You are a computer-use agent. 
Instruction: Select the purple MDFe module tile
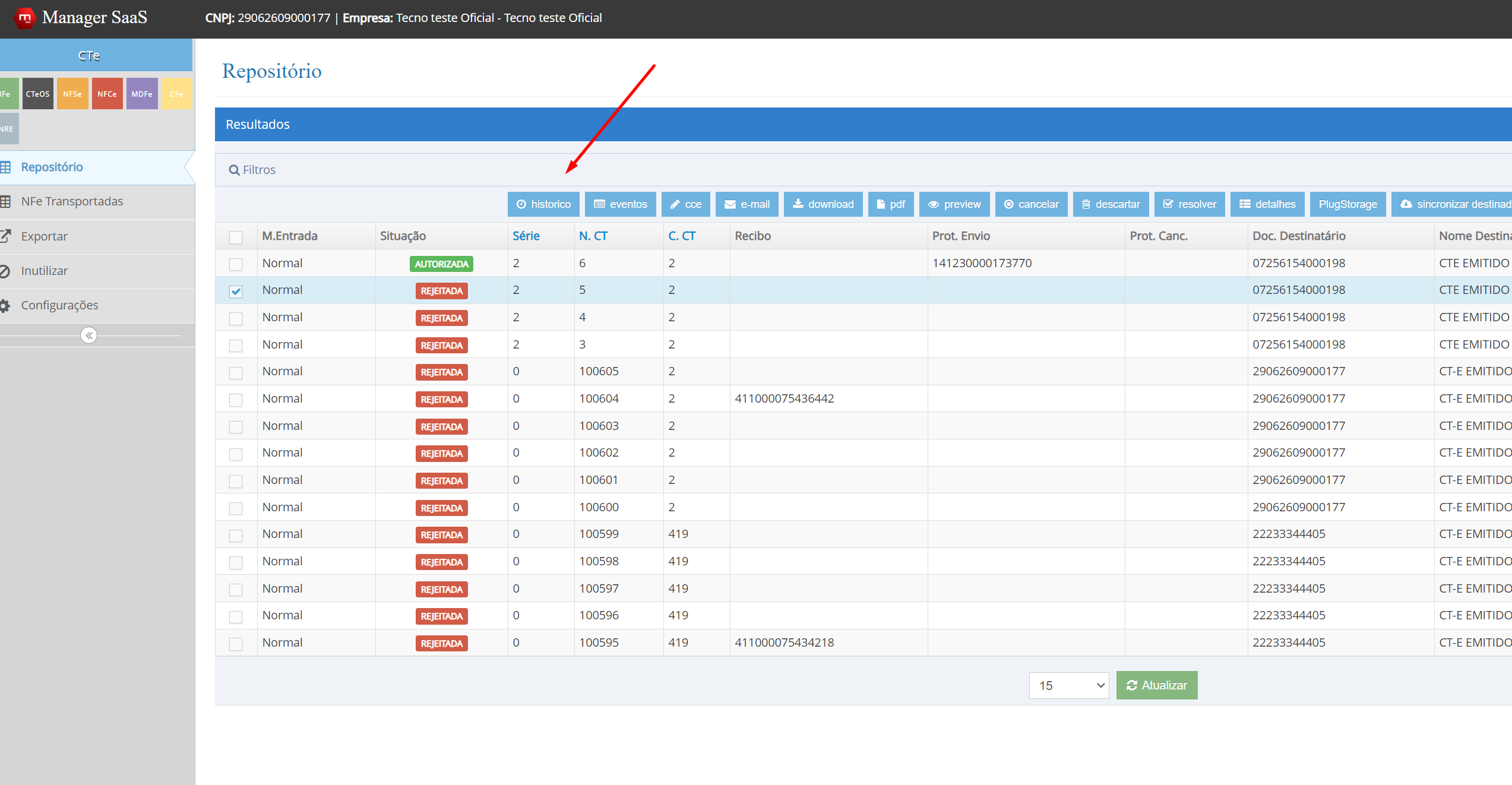[x=141, y=94]
